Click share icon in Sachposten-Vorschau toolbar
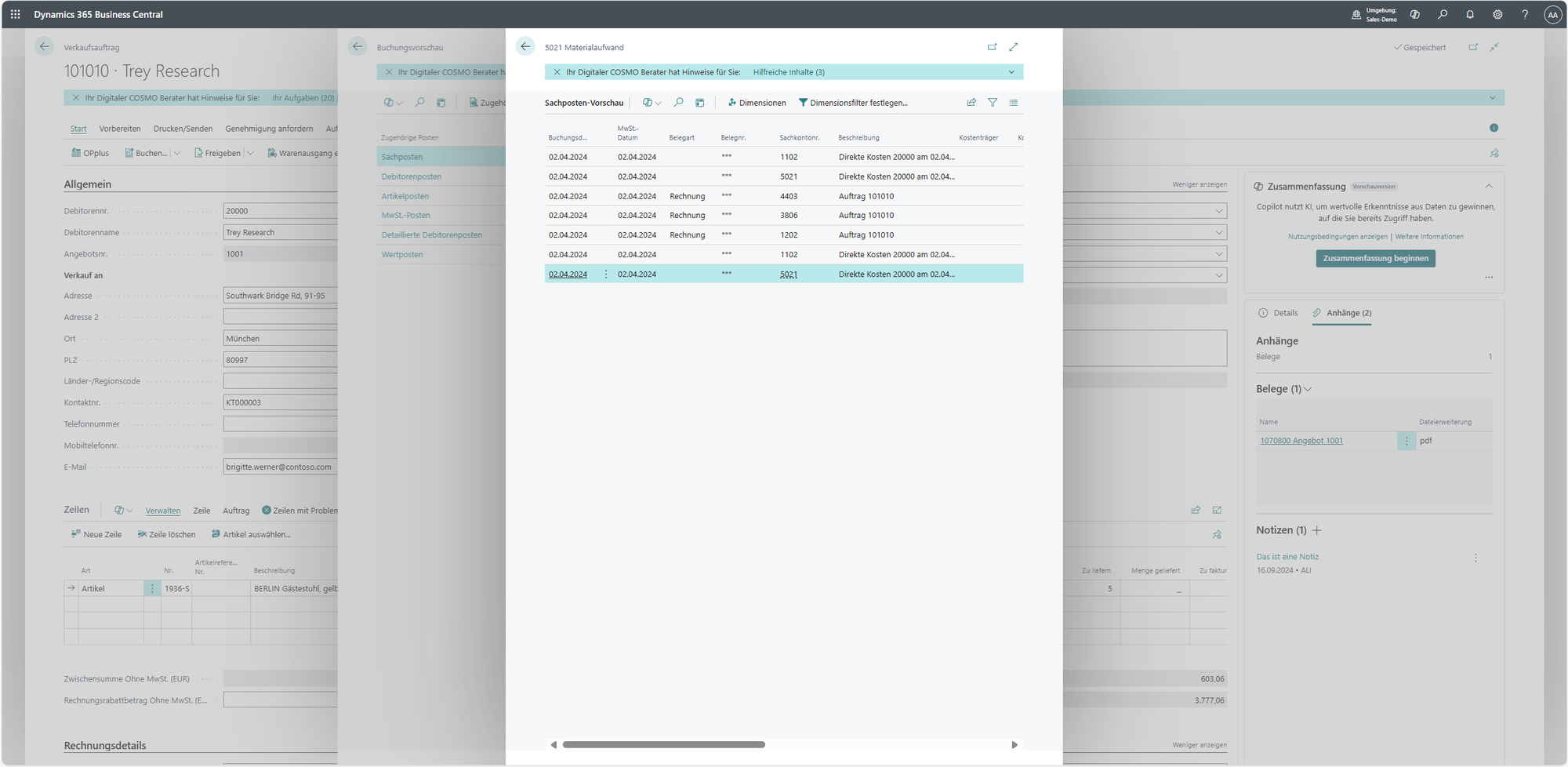This screenshot has width=1568, height=767. [971, 103]
